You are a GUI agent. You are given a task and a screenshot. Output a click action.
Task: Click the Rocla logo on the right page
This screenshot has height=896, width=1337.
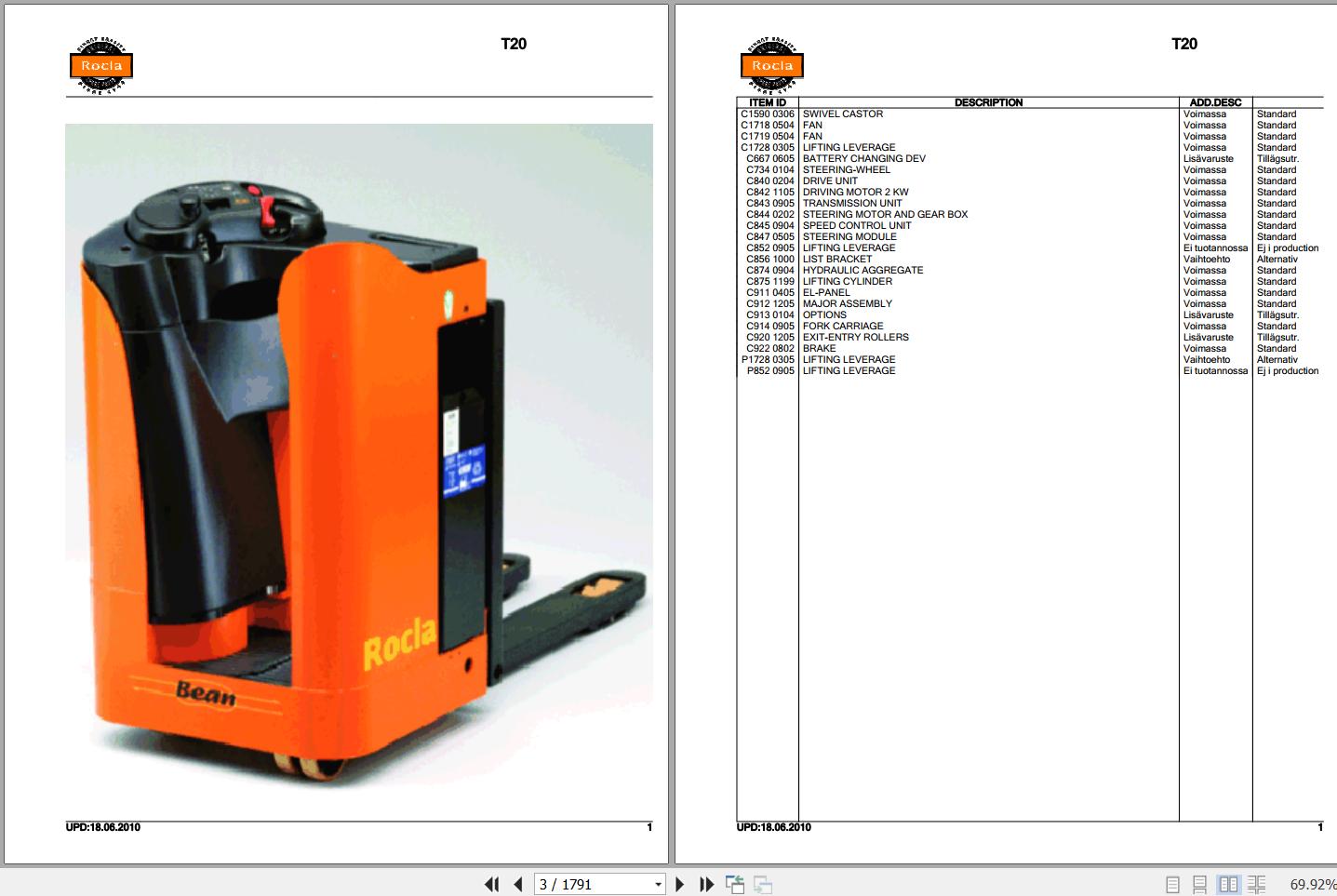pyautogui.click(x=771, y=65)
